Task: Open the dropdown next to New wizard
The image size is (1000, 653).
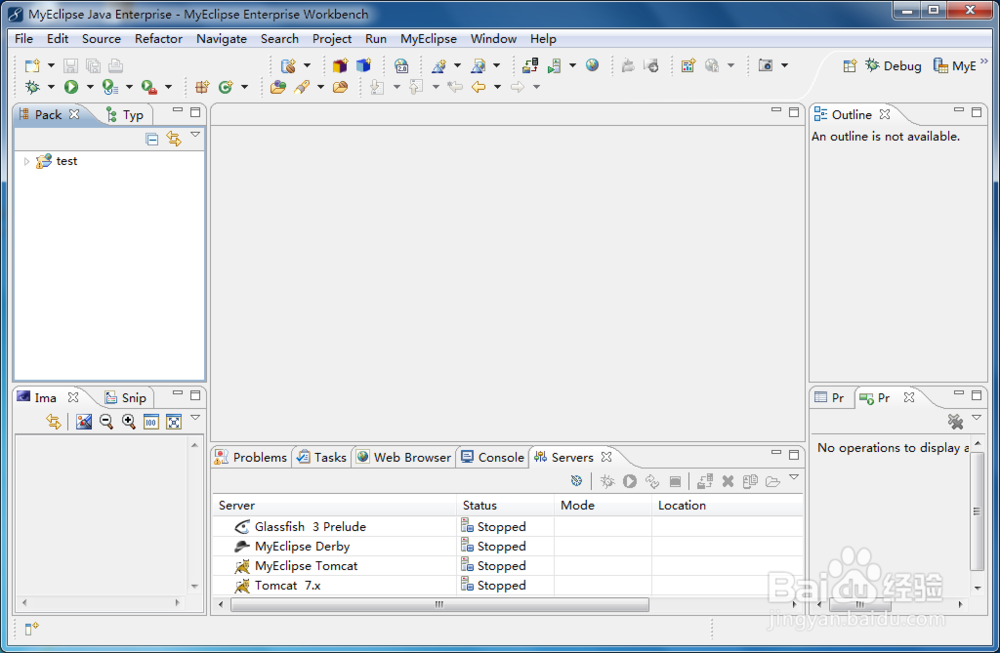Action: [x=51, y=66]
